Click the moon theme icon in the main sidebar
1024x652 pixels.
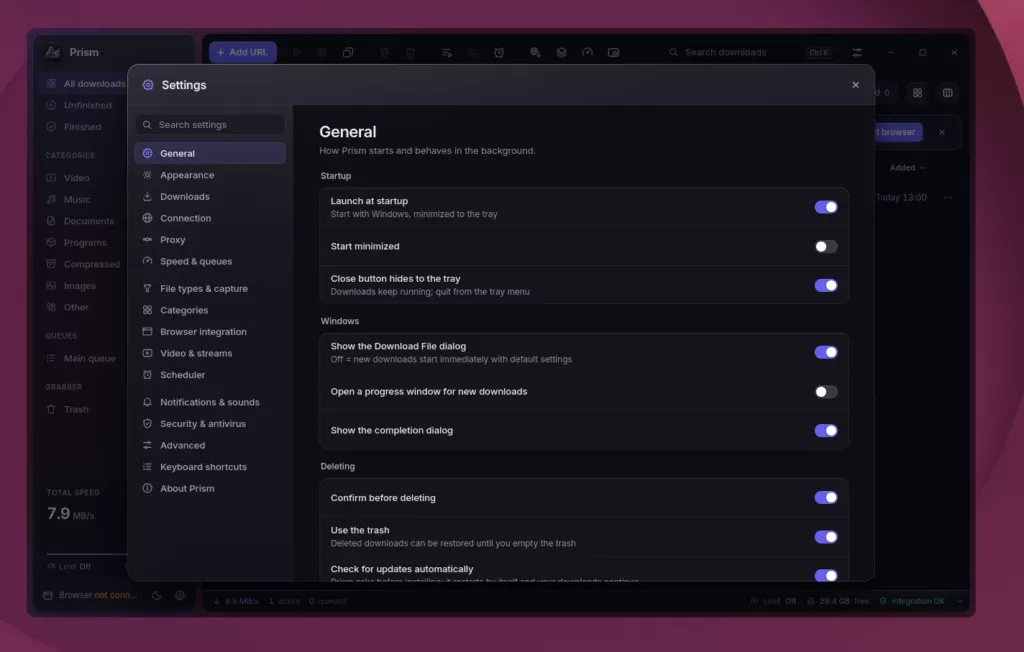[156, 595]
